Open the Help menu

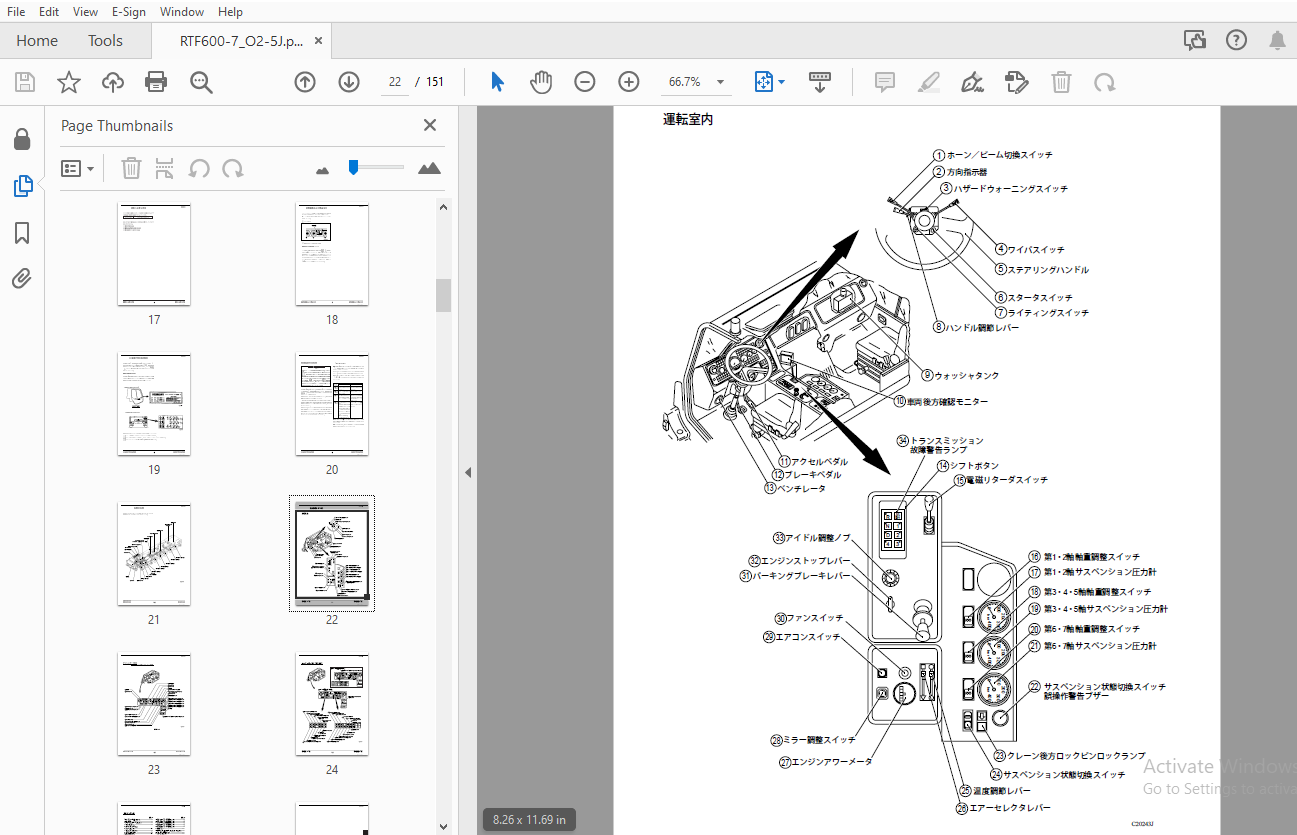click(x=230, y=11)
